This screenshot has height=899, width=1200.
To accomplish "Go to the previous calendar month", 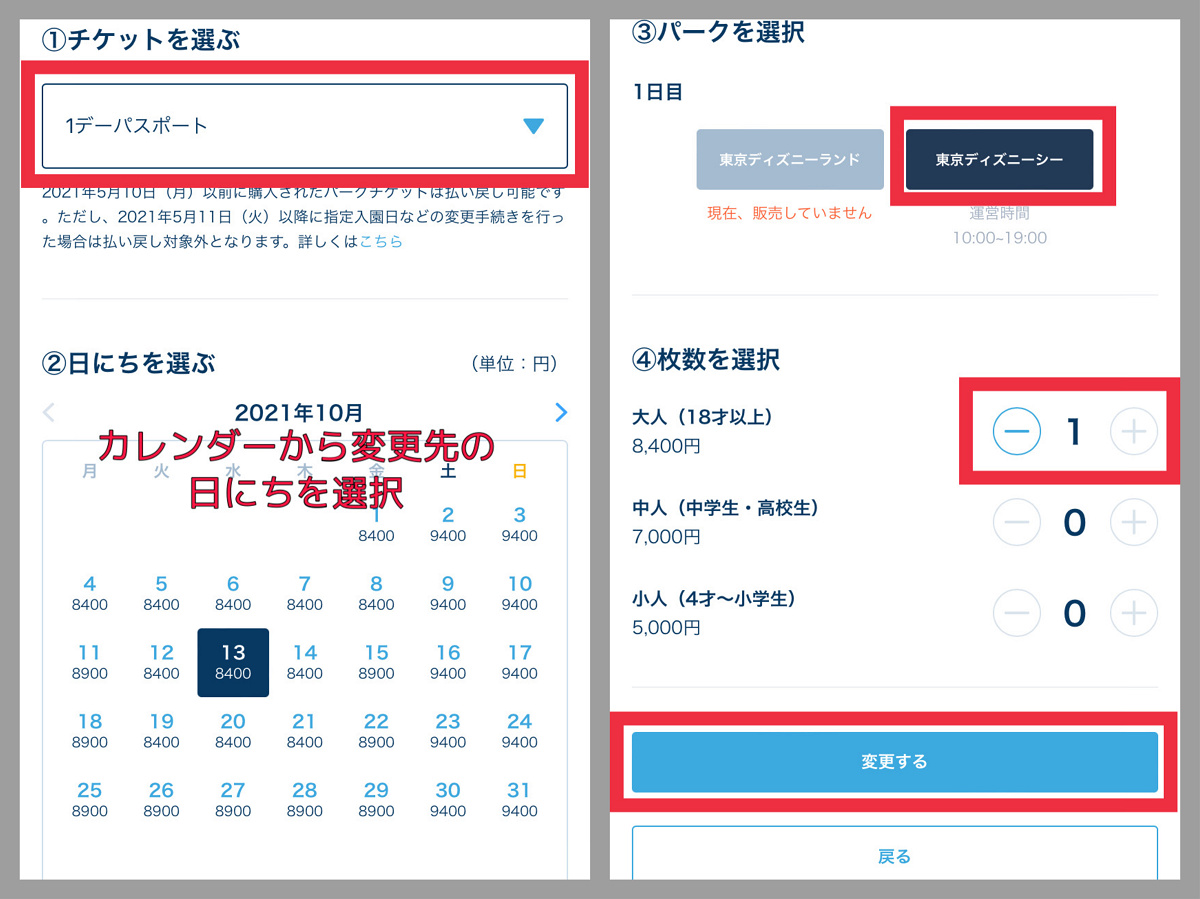I will 49,412.
